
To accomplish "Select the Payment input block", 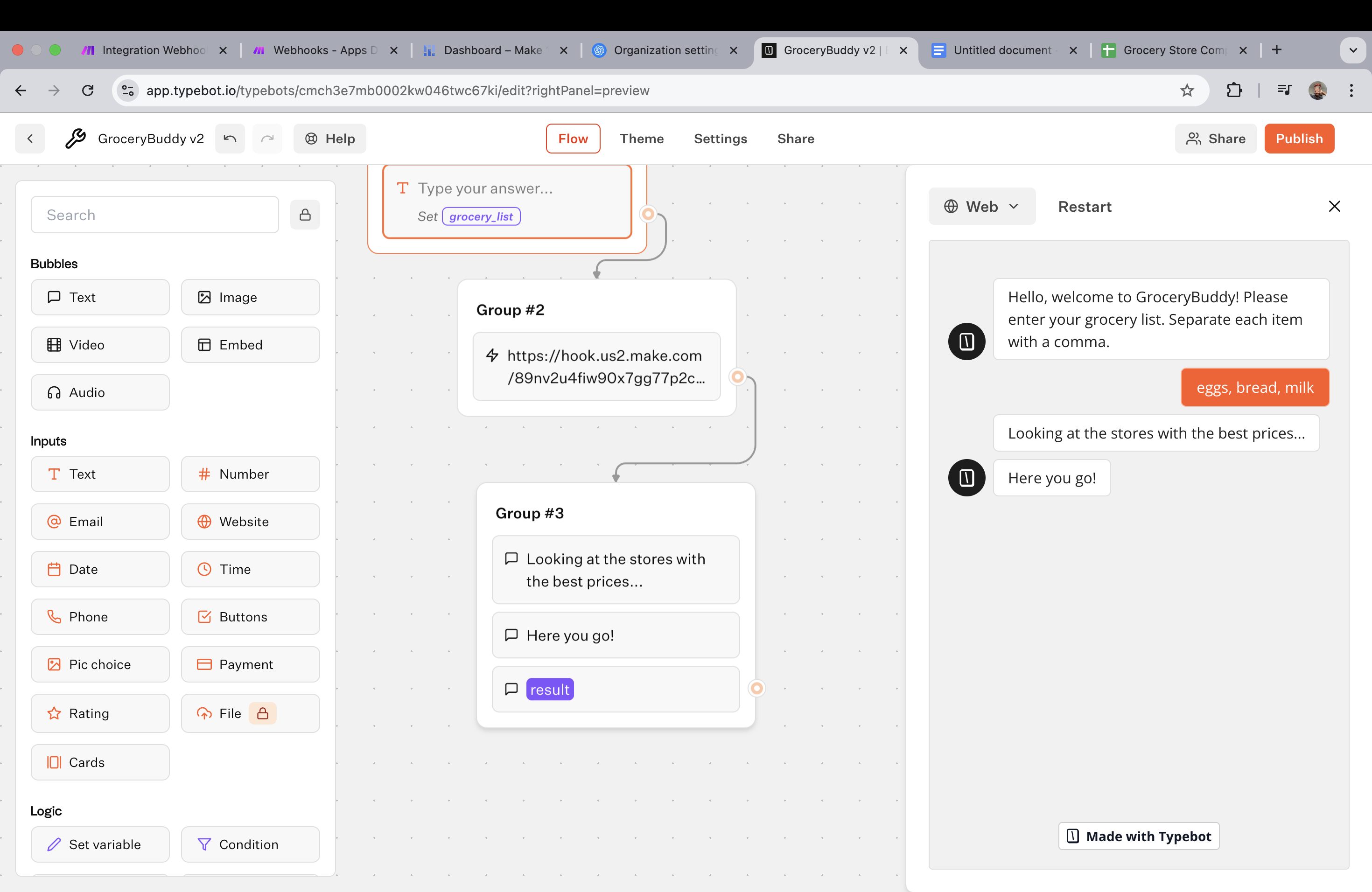I will coord(250,664).
